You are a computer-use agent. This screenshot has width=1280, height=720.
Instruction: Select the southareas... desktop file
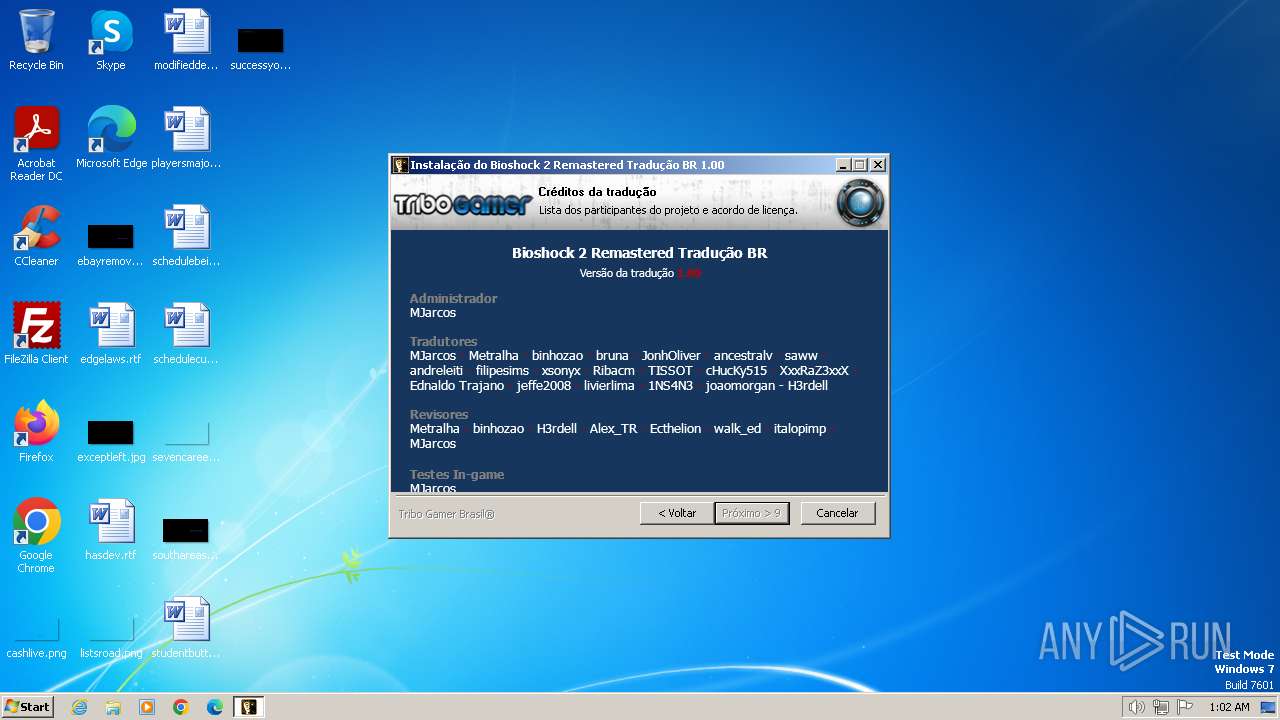pyautogui.click(x=186, y=539)
